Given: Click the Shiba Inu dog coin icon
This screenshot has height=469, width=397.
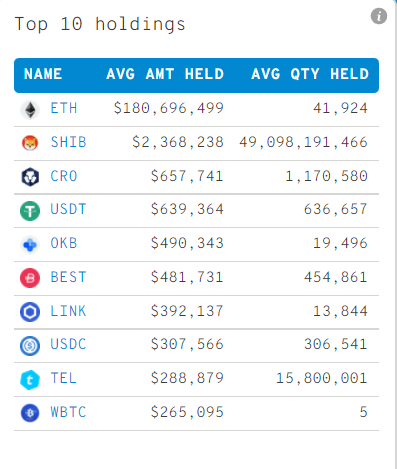Looking at the screenshot, I should (30, 143).
